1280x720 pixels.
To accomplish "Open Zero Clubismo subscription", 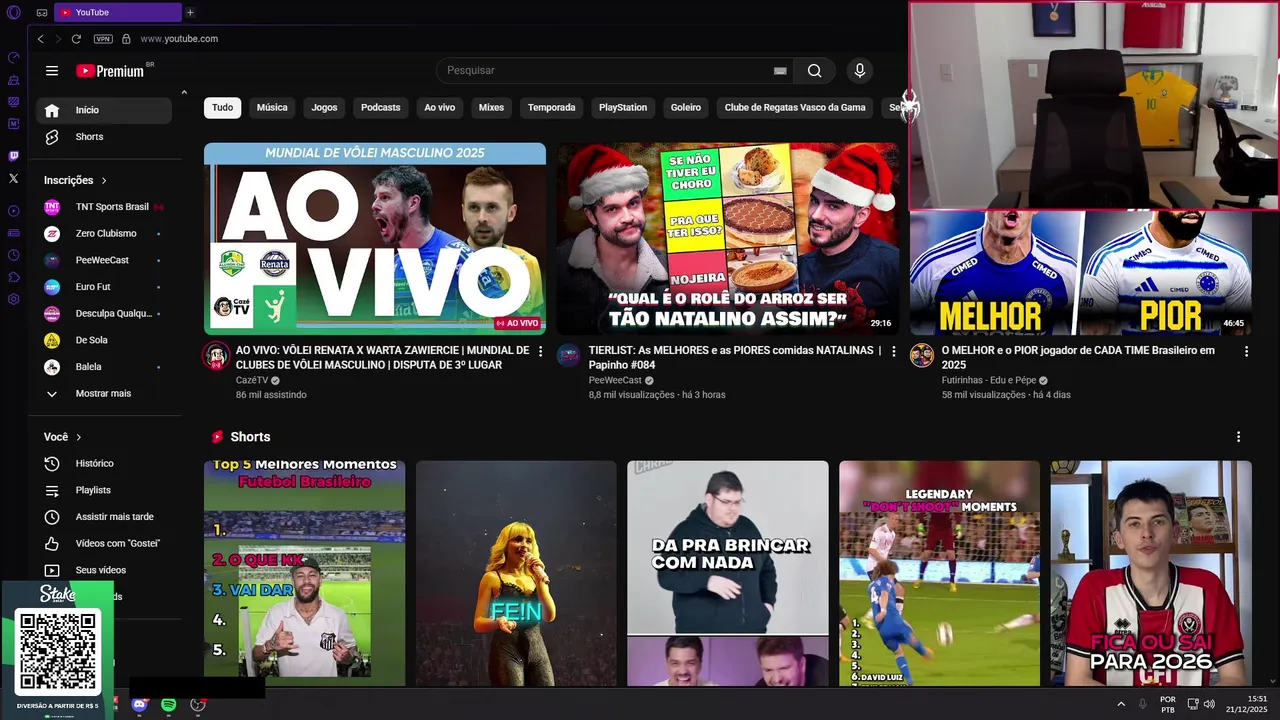I will coord(104,234).
